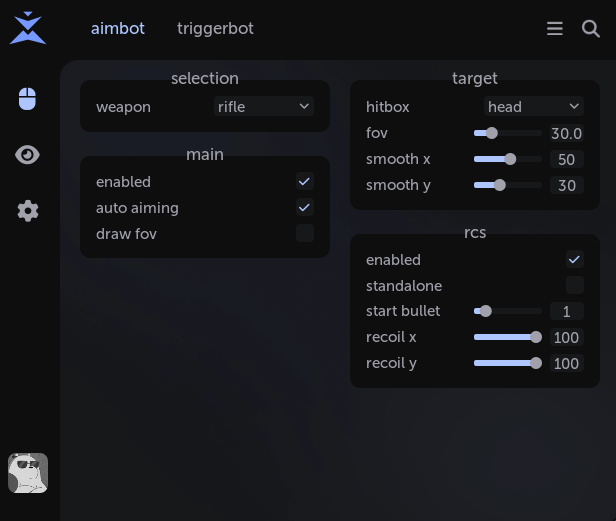Open the mouse icon section in the sidebar

click(28, 99)
